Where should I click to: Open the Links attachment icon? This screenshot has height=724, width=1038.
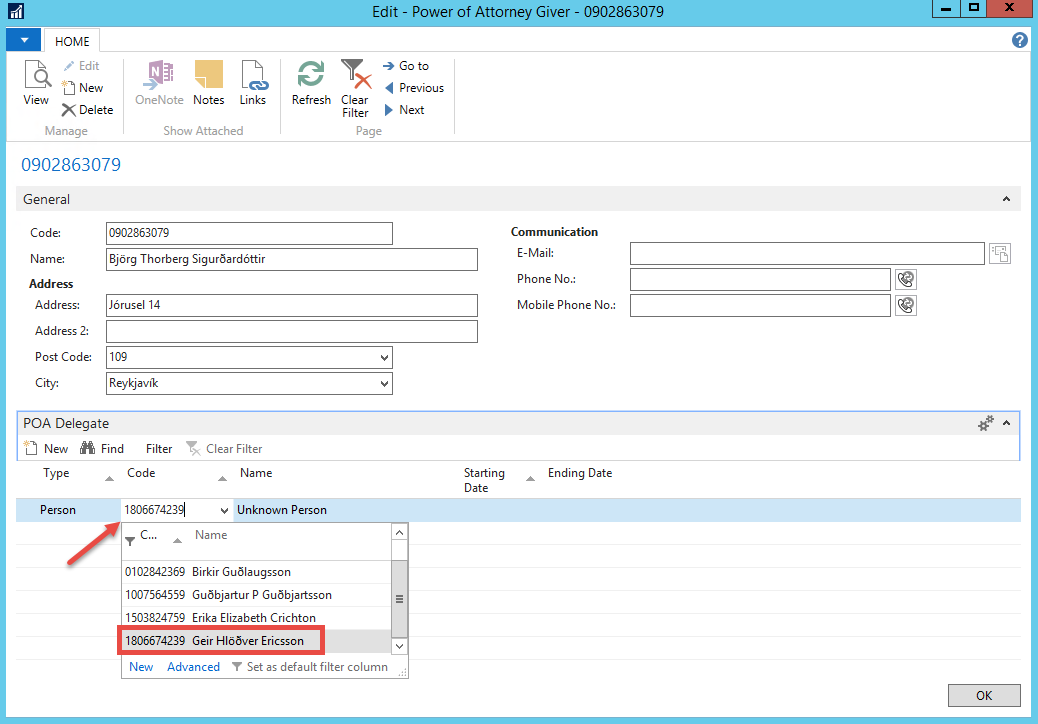click(253, 84)
